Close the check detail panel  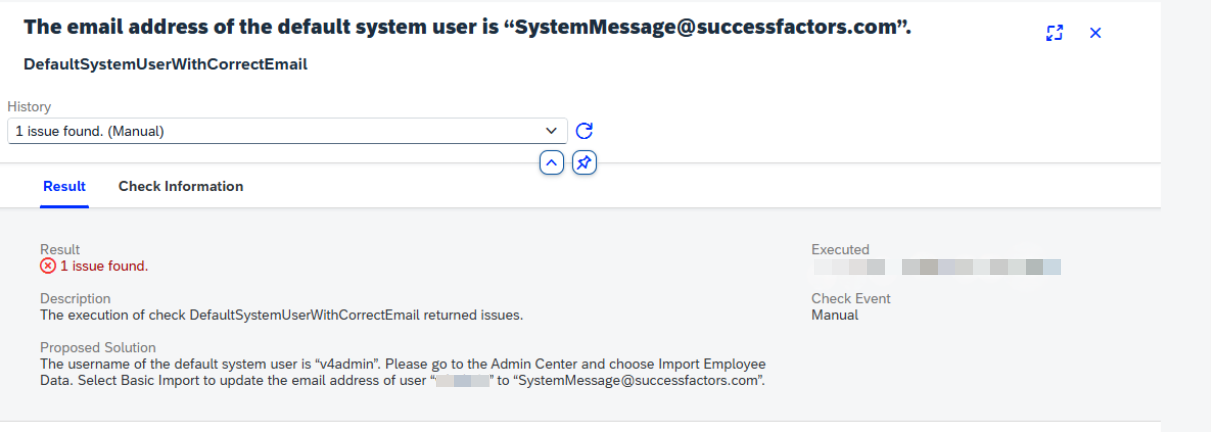(1095, 33)
